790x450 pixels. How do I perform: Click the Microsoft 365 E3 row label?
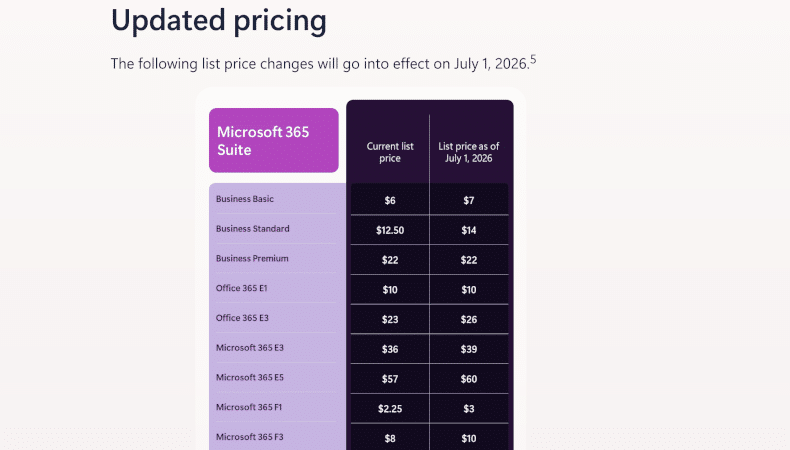tap(249, 348)
